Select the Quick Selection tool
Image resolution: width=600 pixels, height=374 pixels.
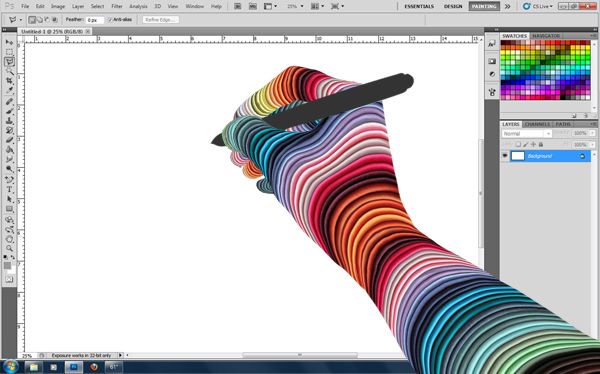(9, 72)
